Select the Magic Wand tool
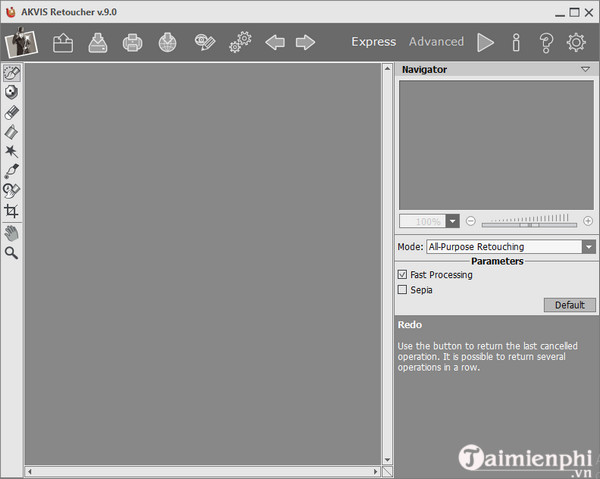The height and width of the screenshot is (479, 600). (11, 152)
